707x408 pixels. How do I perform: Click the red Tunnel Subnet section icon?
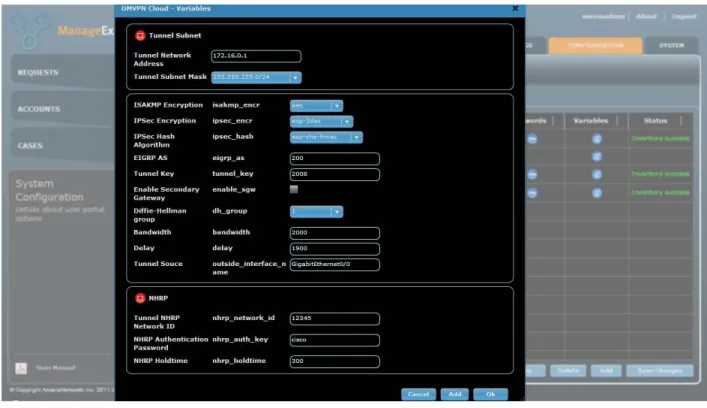(x=140, y=36)
